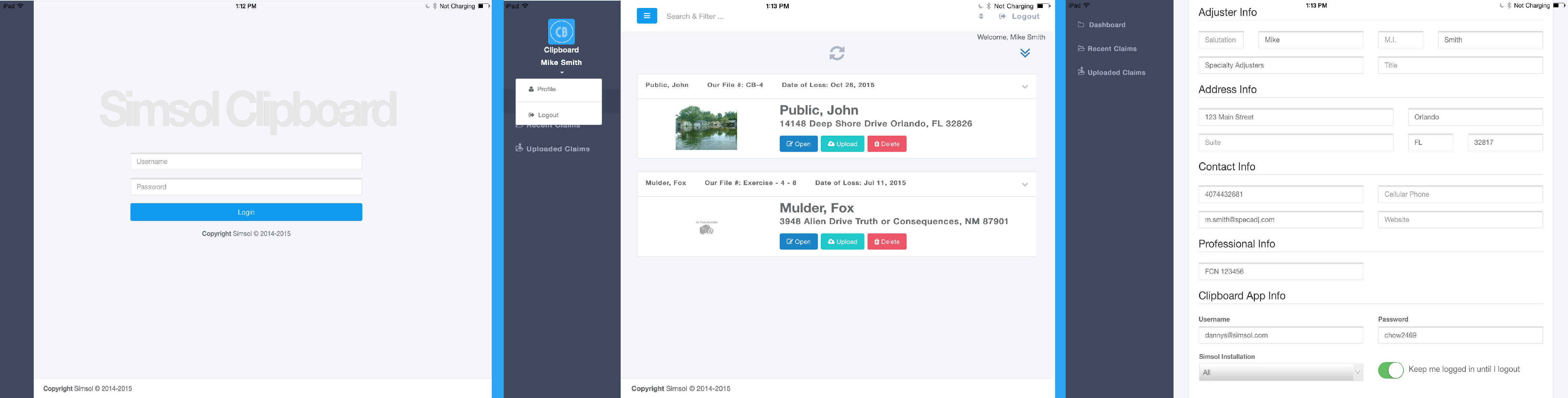Image resolution: width=1568 pixels, height=398 pixels.
Task: Edit the FCN 123456 license field
Action: pos(1280,271)
